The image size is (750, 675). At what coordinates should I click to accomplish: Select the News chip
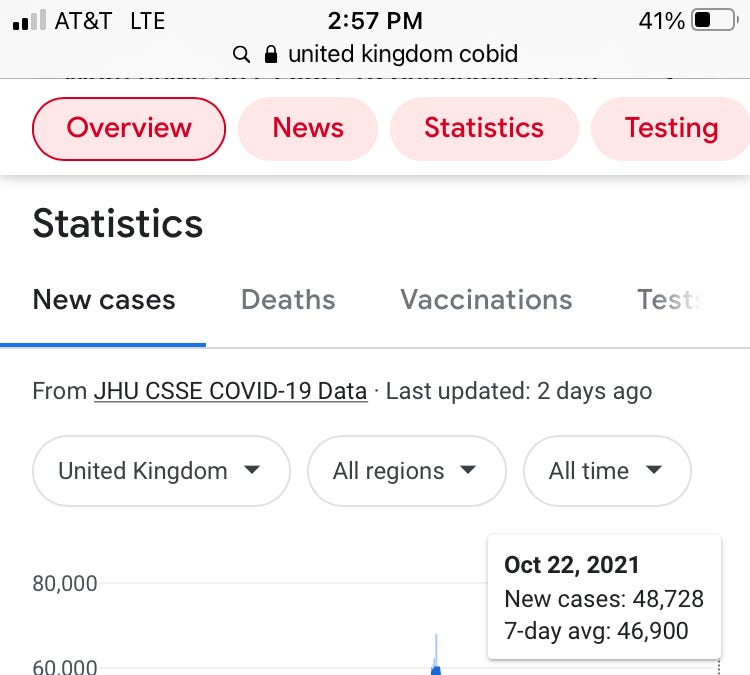pos(308,128)
